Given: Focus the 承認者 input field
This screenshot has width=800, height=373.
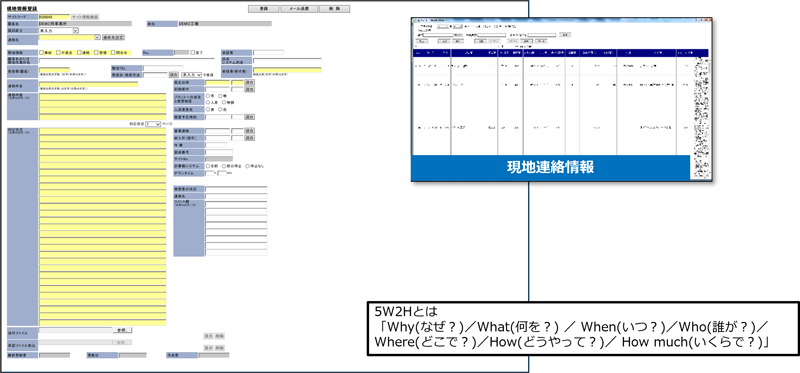Looking at the screenshot, I should (x=268, y=53).
